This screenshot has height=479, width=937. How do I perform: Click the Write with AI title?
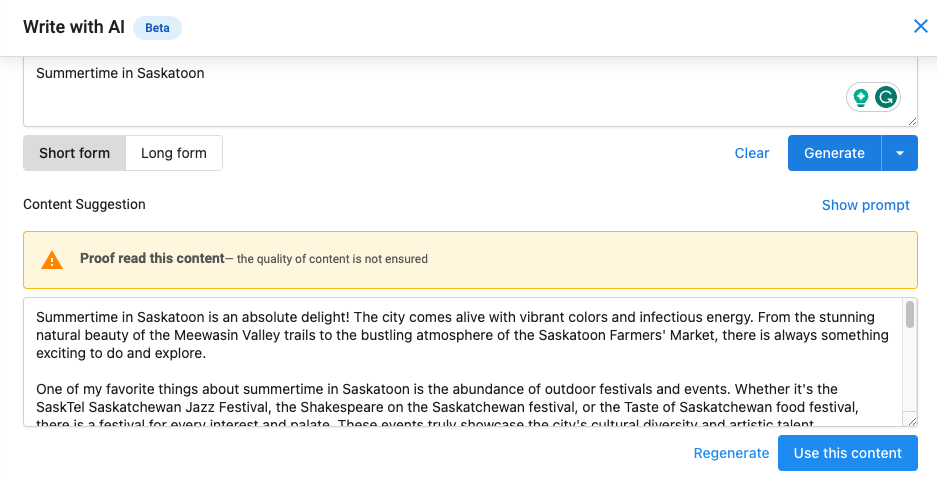[74, 27]
